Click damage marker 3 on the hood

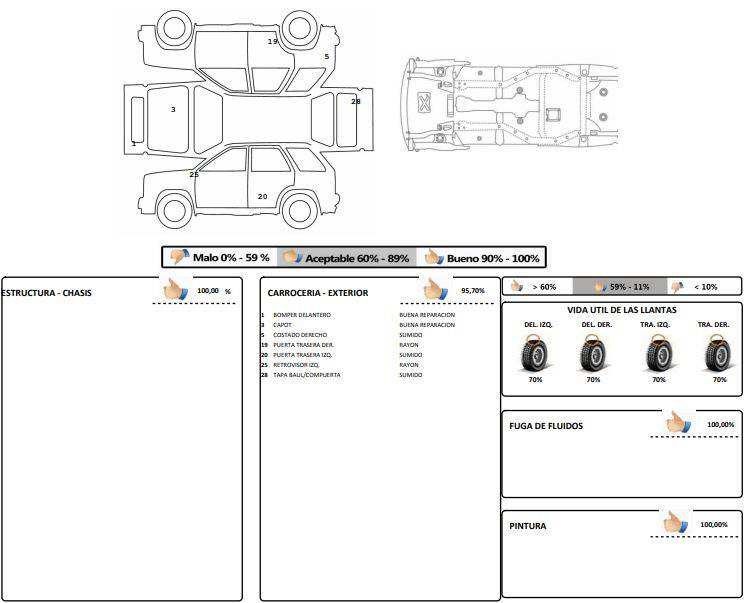[173, 109]
